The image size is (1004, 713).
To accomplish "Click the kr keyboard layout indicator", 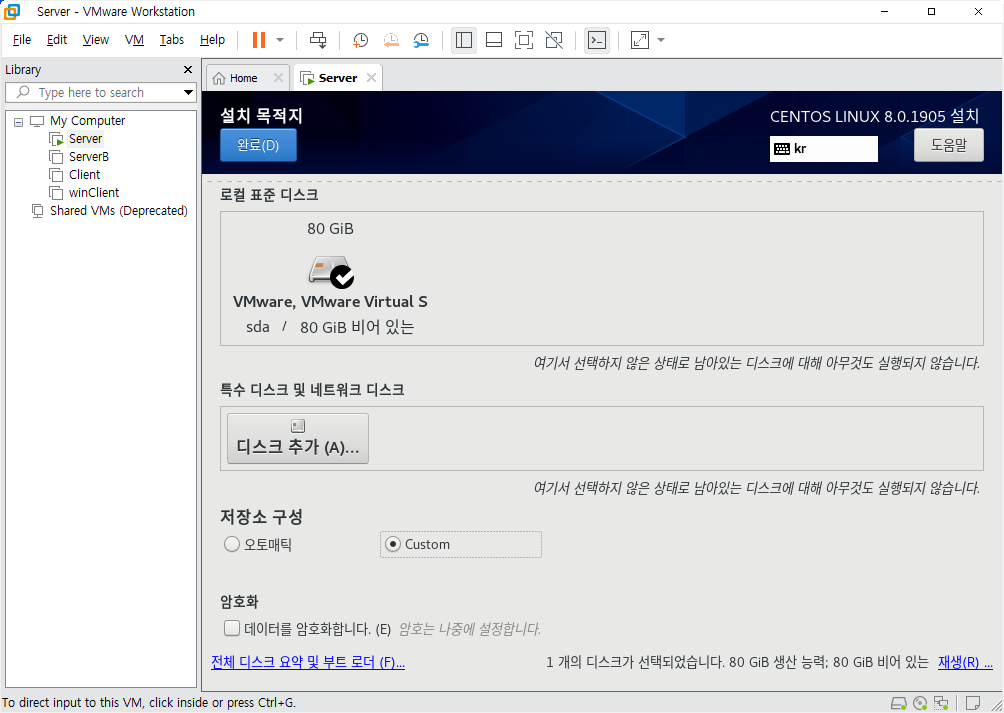I will 823,148.
